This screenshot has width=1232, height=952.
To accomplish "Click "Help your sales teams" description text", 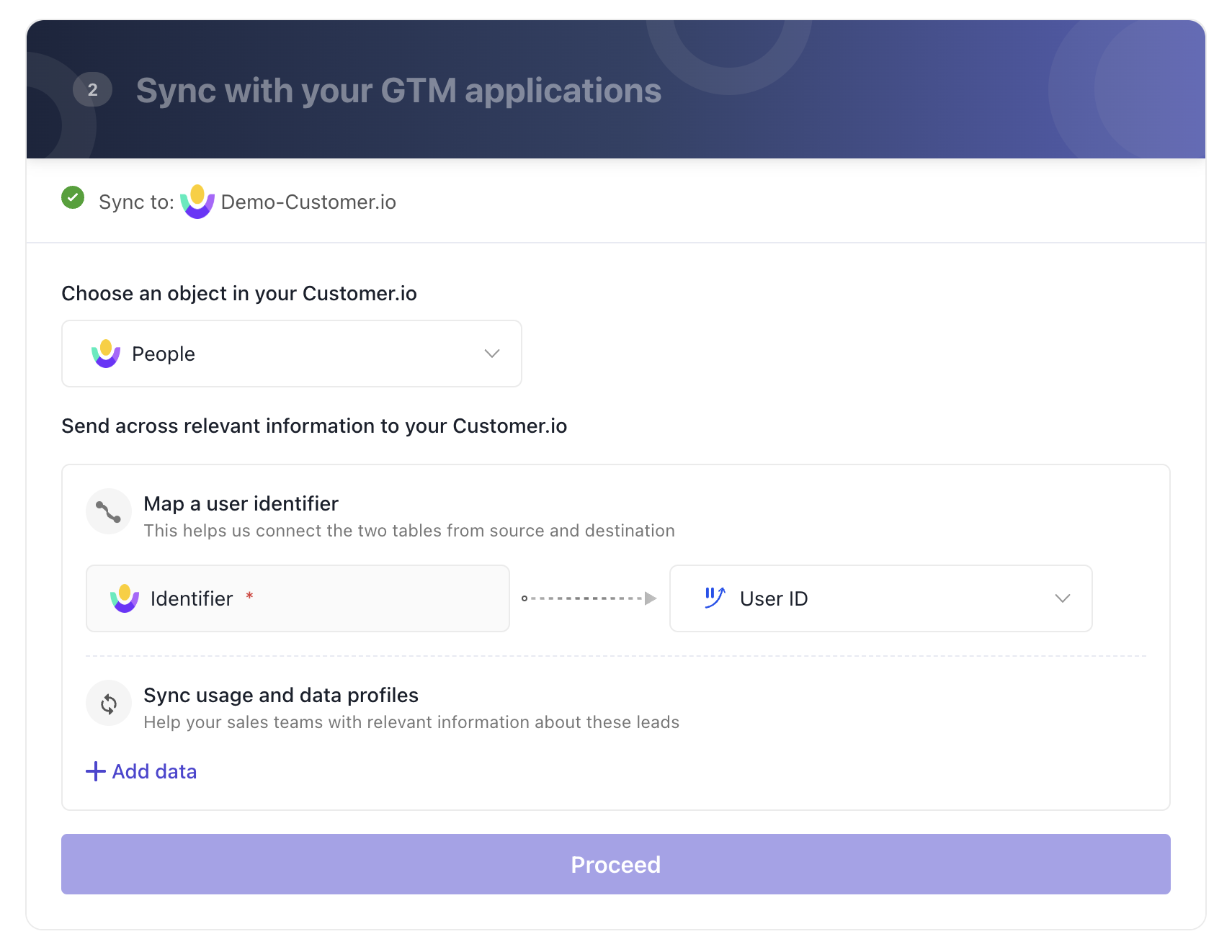I will coord(411,722).
